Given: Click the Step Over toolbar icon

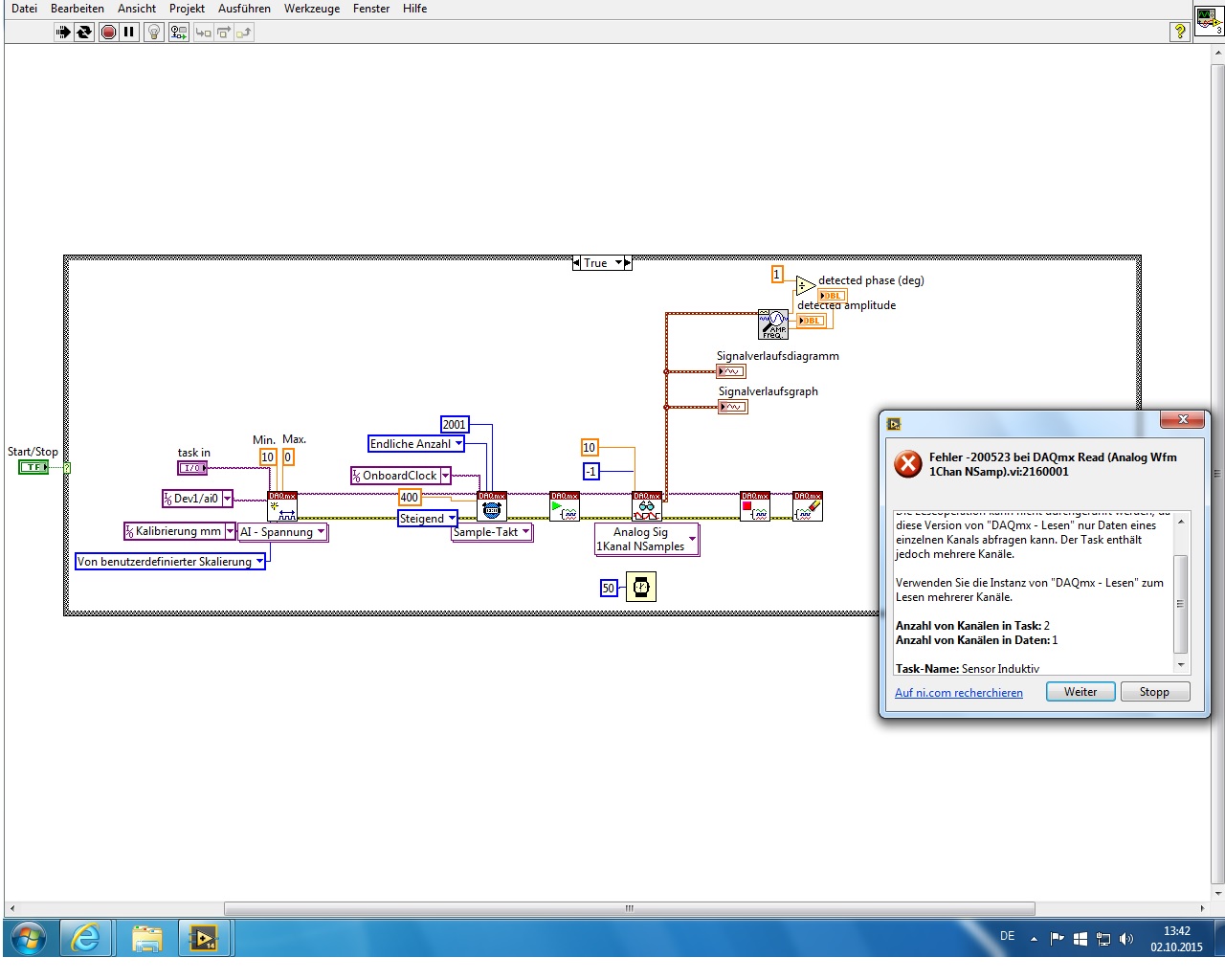Looking at the screenshot, I should point(223,33).
